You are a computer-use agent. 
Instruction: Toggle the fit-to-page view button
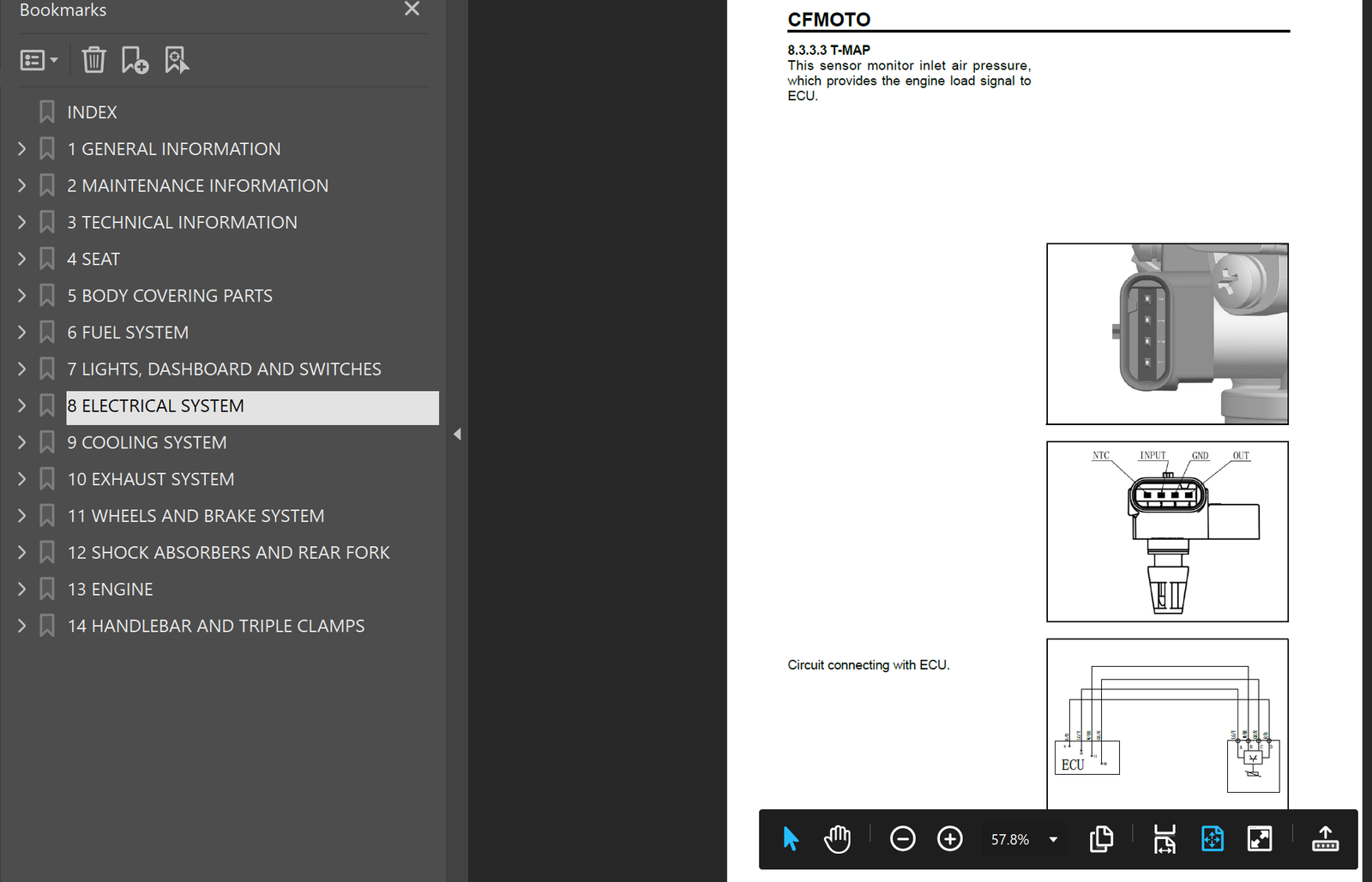(1213, 839)
